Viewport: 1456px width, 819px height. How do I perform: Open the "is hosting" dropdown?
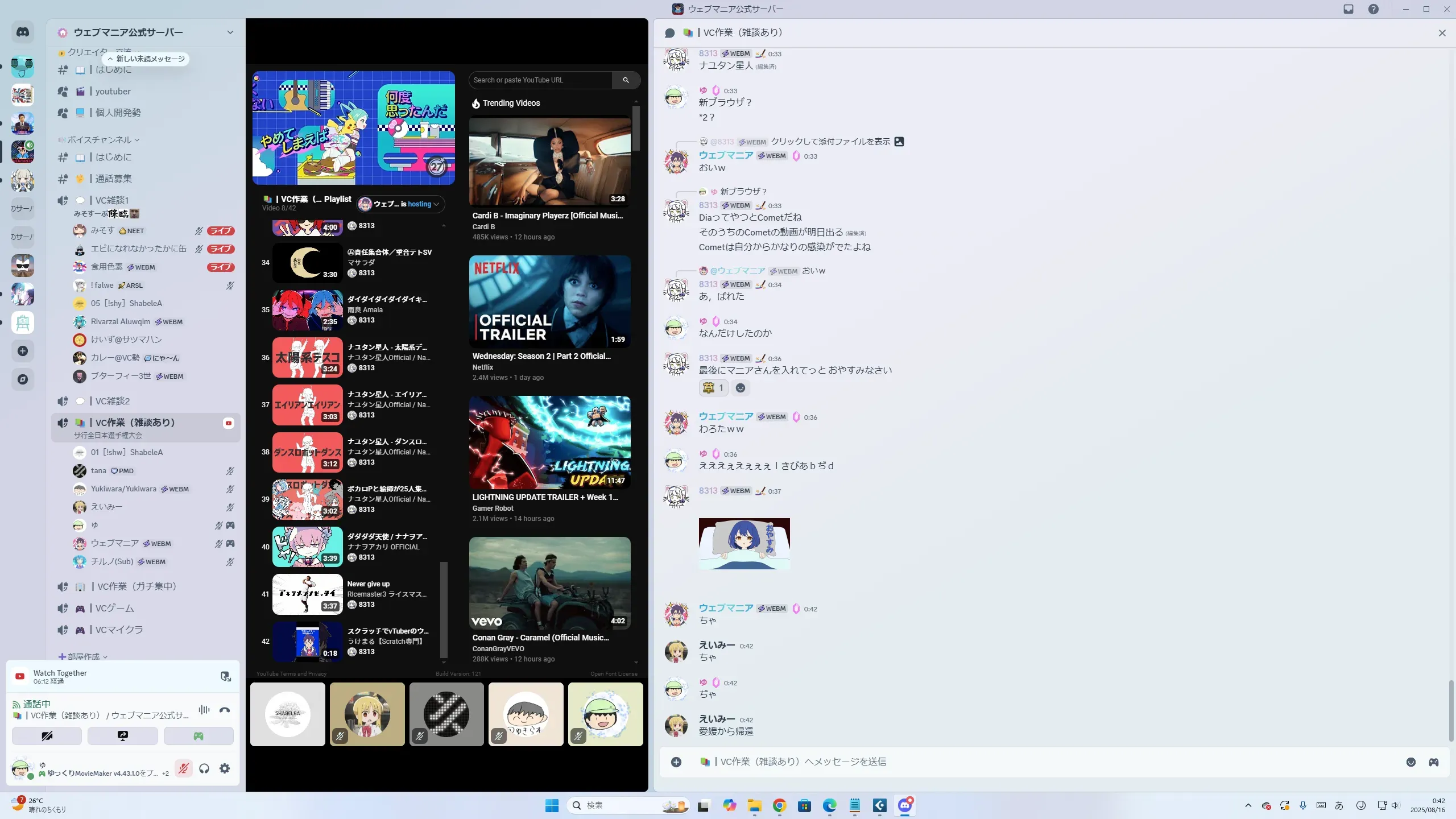click(401, 204)
